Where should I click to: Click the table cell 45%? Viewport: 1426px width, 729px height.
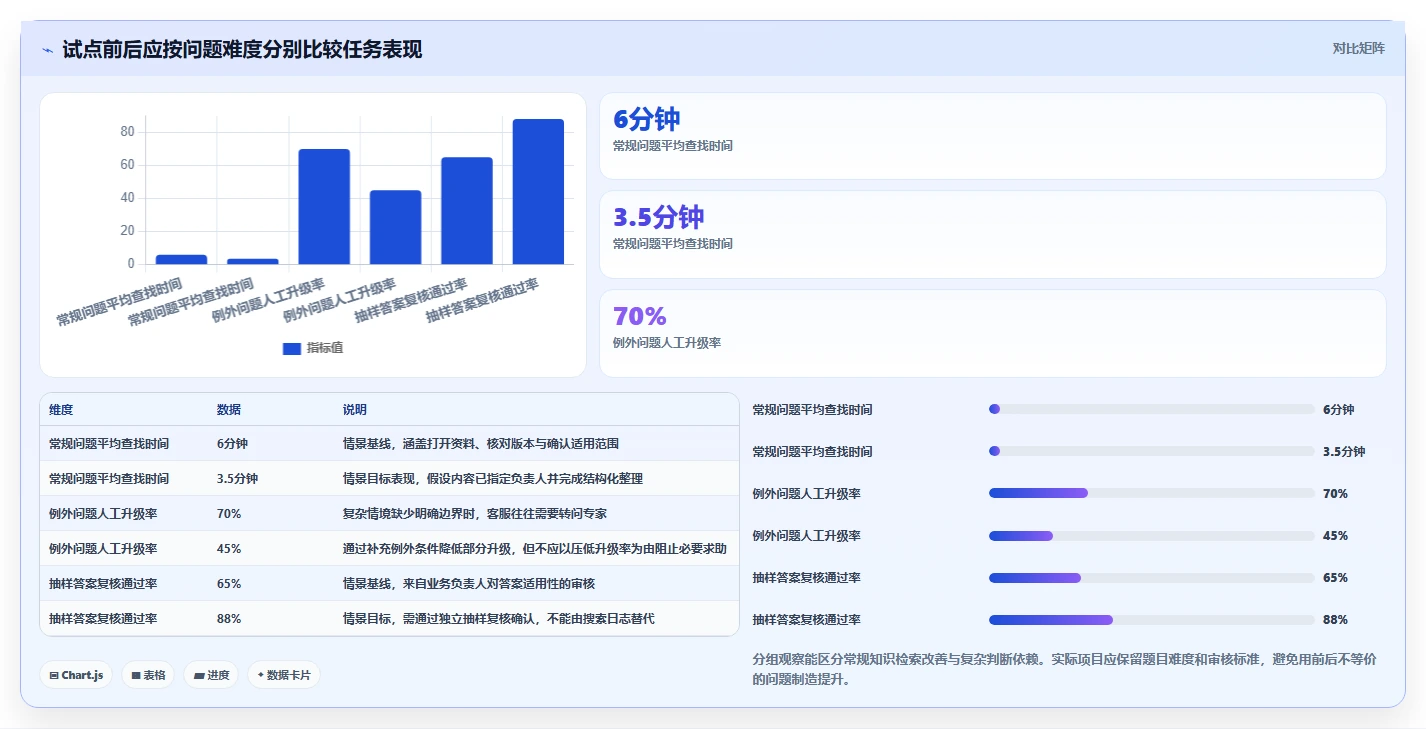[229, 548]
